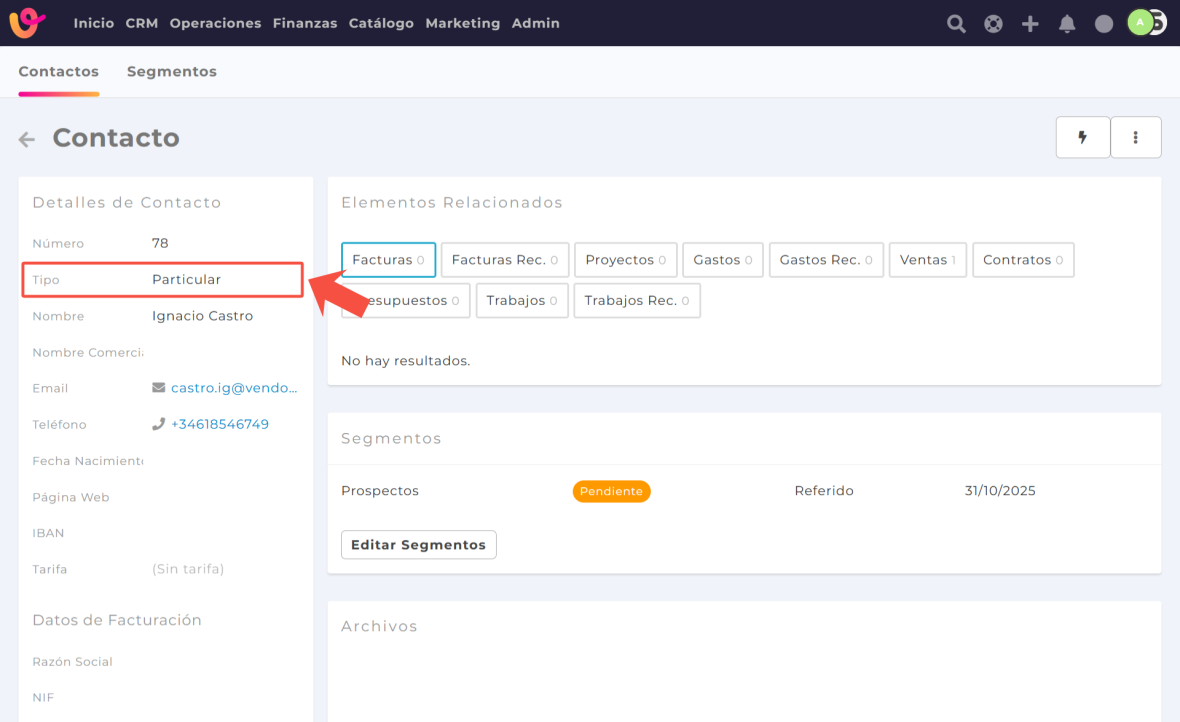The width and height of the screenshot is (1180, 722).
Task: Open the Finanzas menu
Action: pyautogui.click(x=305, y=23)
